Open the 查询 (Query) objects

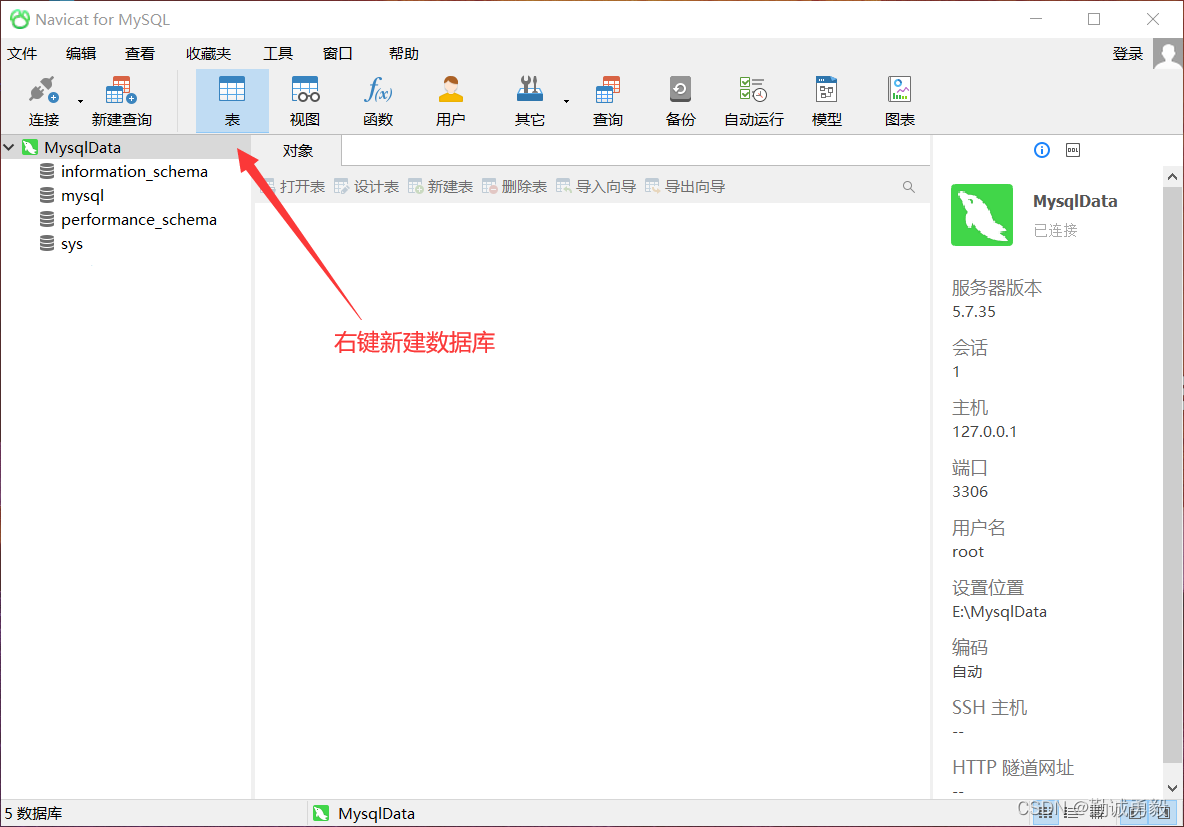click(607, 101)
